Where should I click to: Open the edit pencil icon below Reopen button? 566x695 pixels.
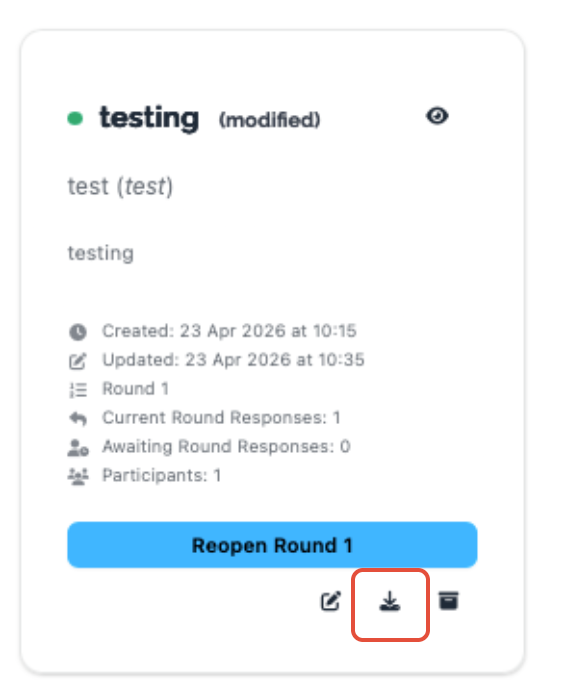click(331, 601)
